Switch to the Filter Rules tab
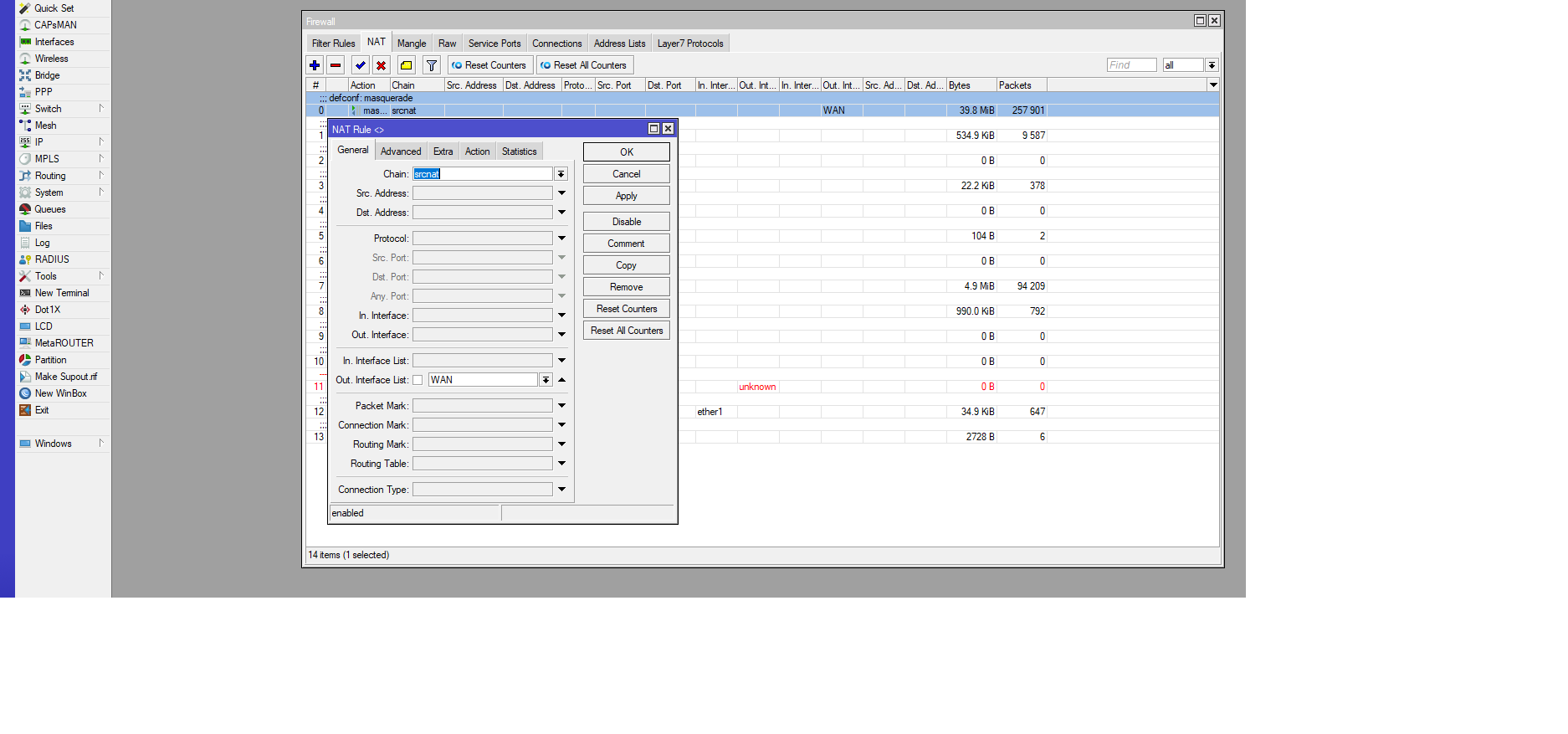The image size is (1568, 734). pos(333,44)
